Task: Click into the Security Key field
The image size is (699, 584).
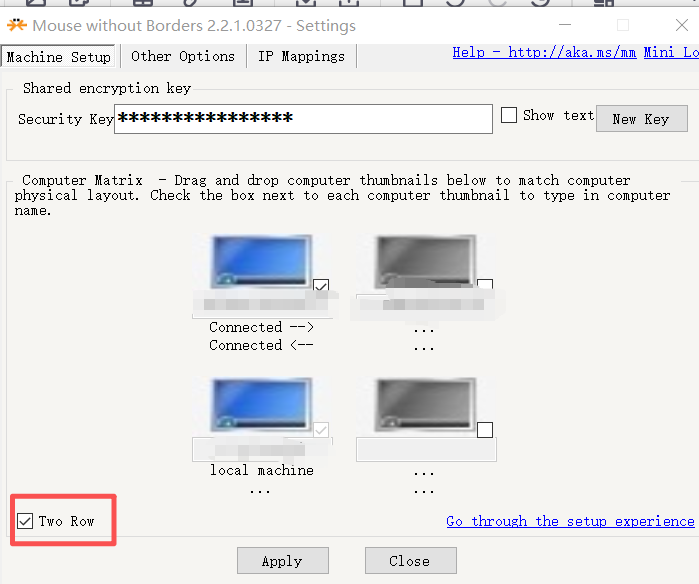Action: 303,119
